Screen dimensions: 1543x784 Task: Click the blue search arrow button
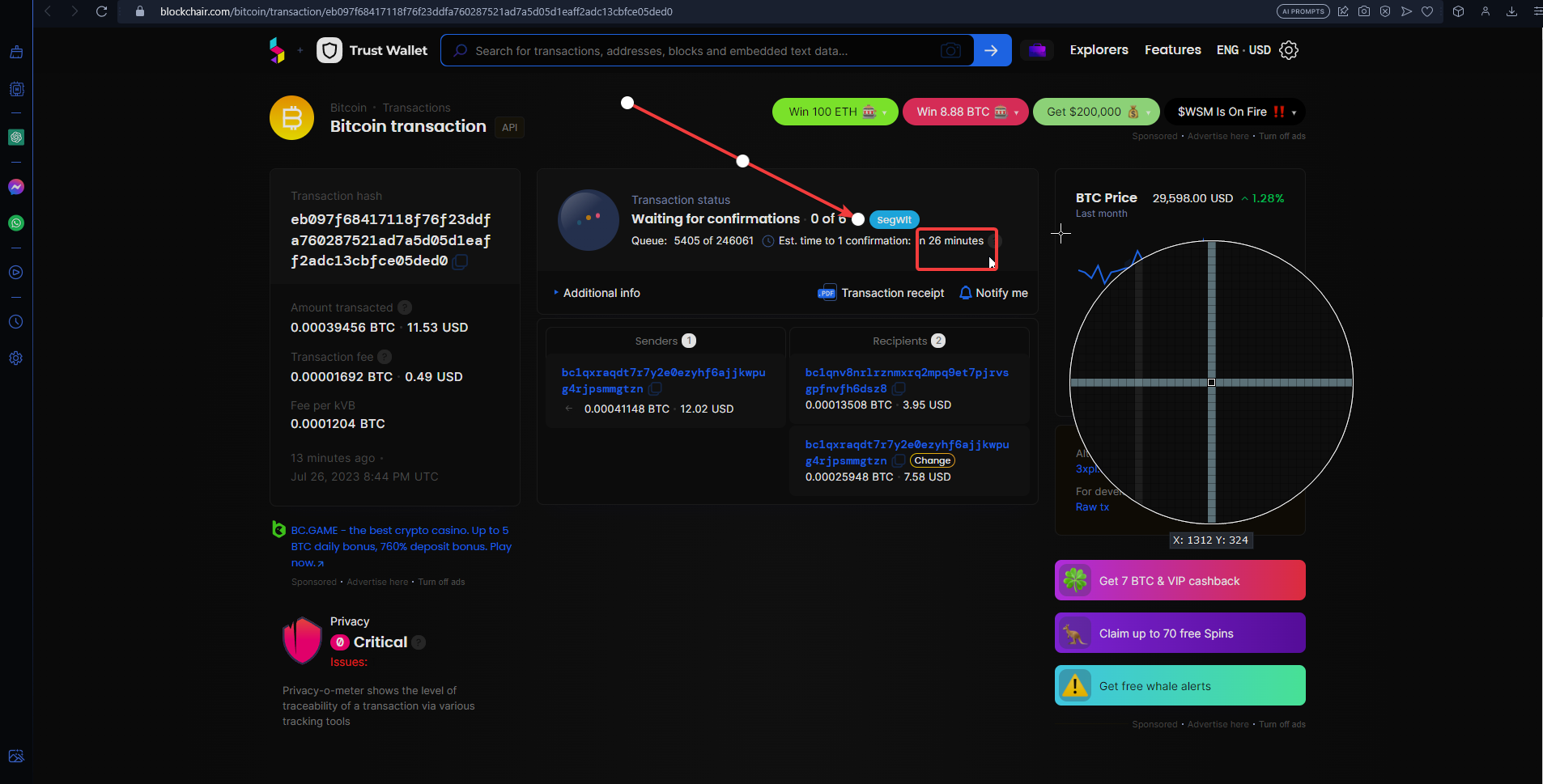992,50
